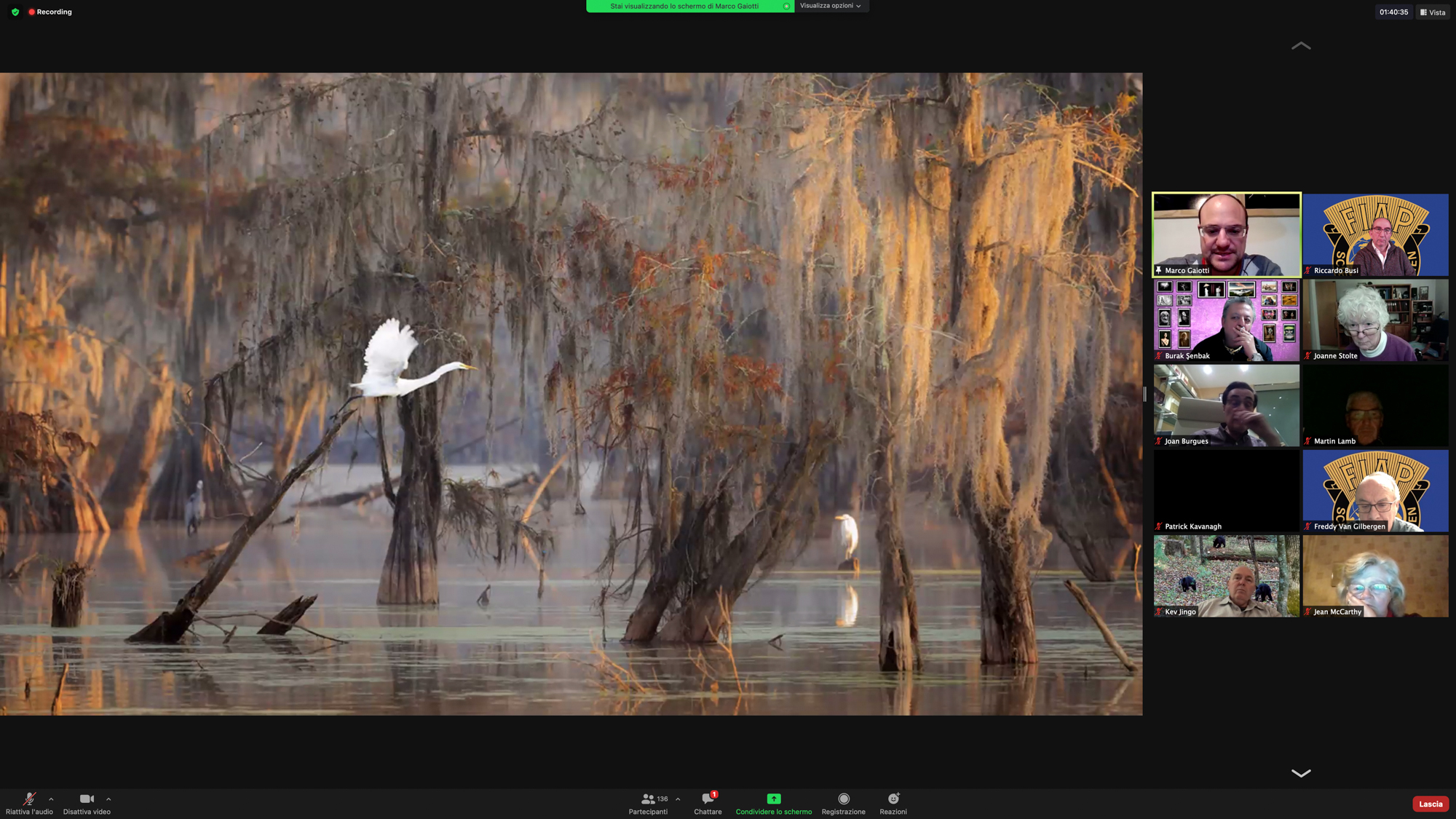Toggle Disattiva video camera
Screen dimensions: 1456x819
(x=87, y=799)
